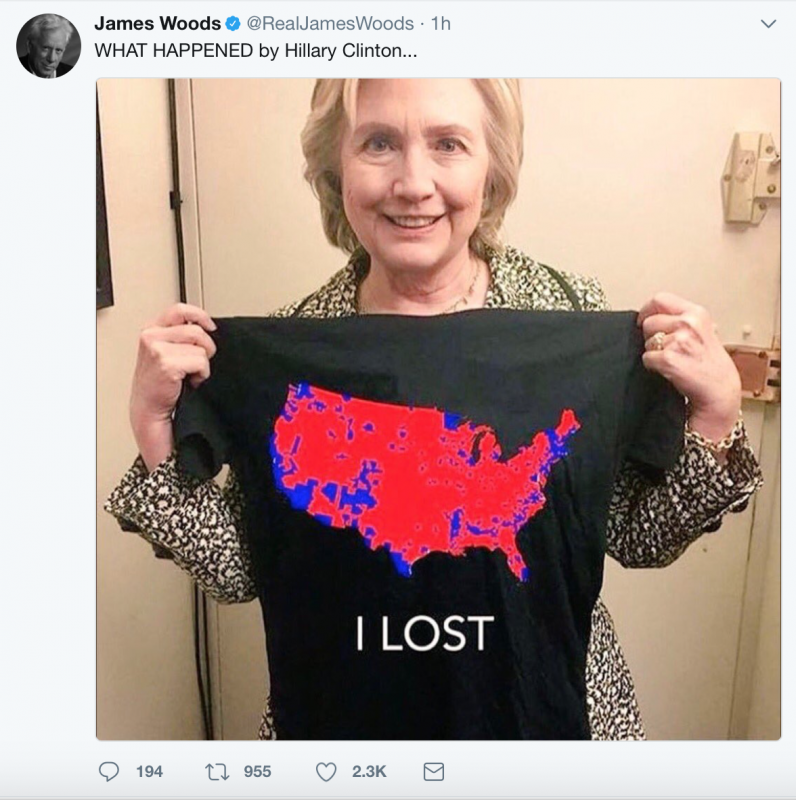Like the tweet with the heart icon
Viewport: 796px width, 800px height.
[326, 771]
